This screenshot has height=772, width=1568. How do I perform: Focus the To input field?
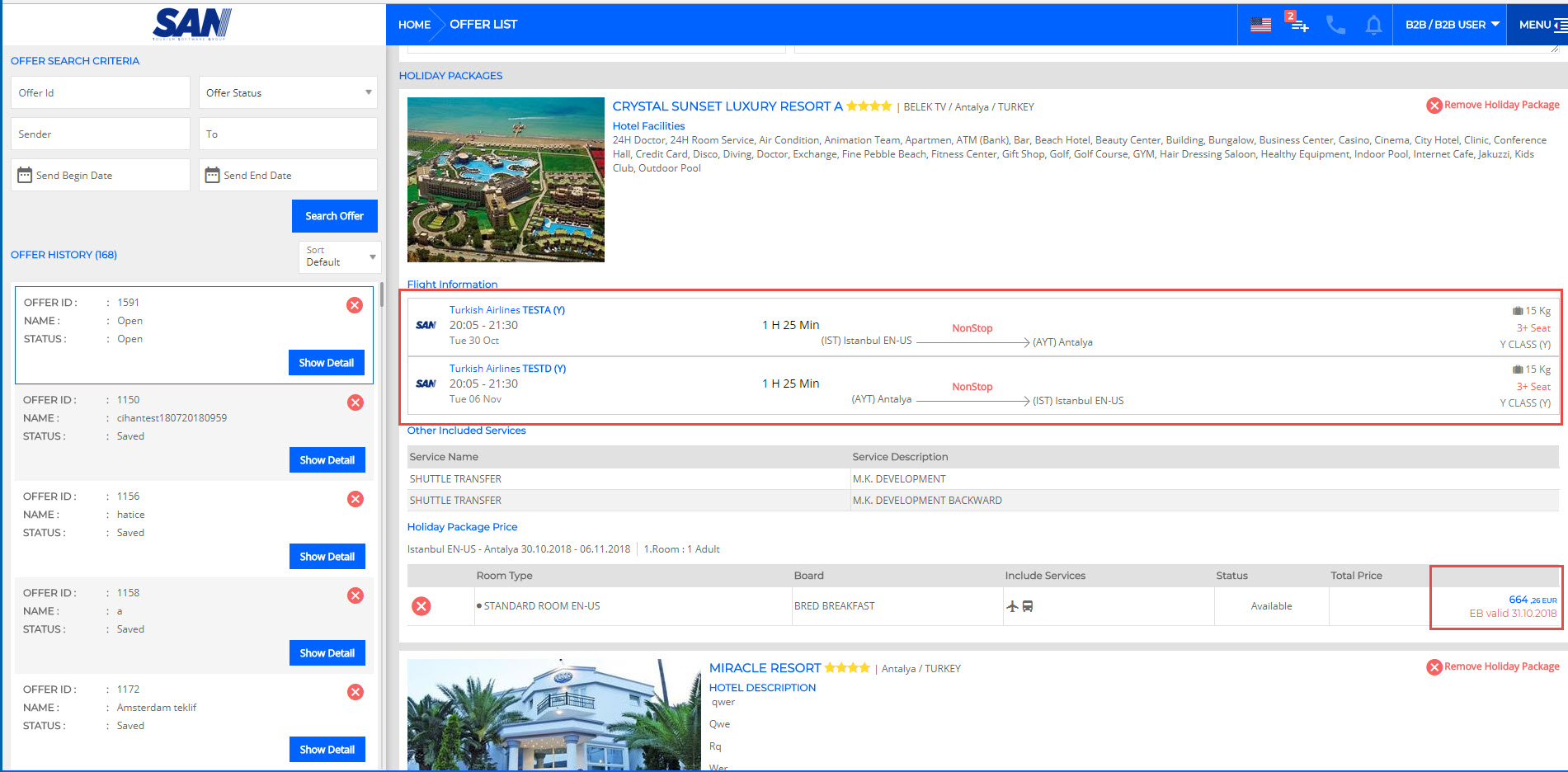click(x=288, y=134)
